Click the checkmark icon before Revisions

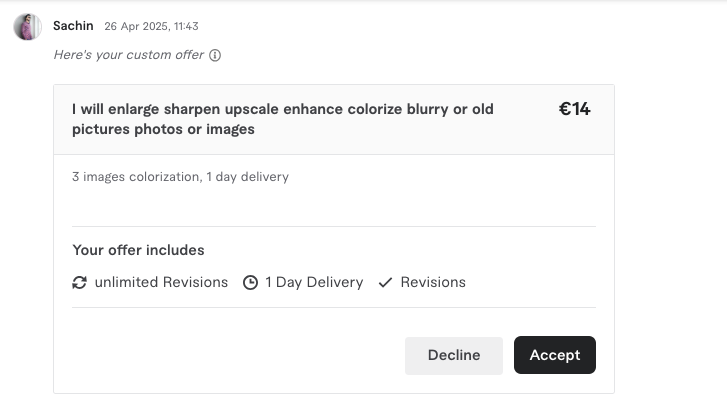(x=385, y=283)
